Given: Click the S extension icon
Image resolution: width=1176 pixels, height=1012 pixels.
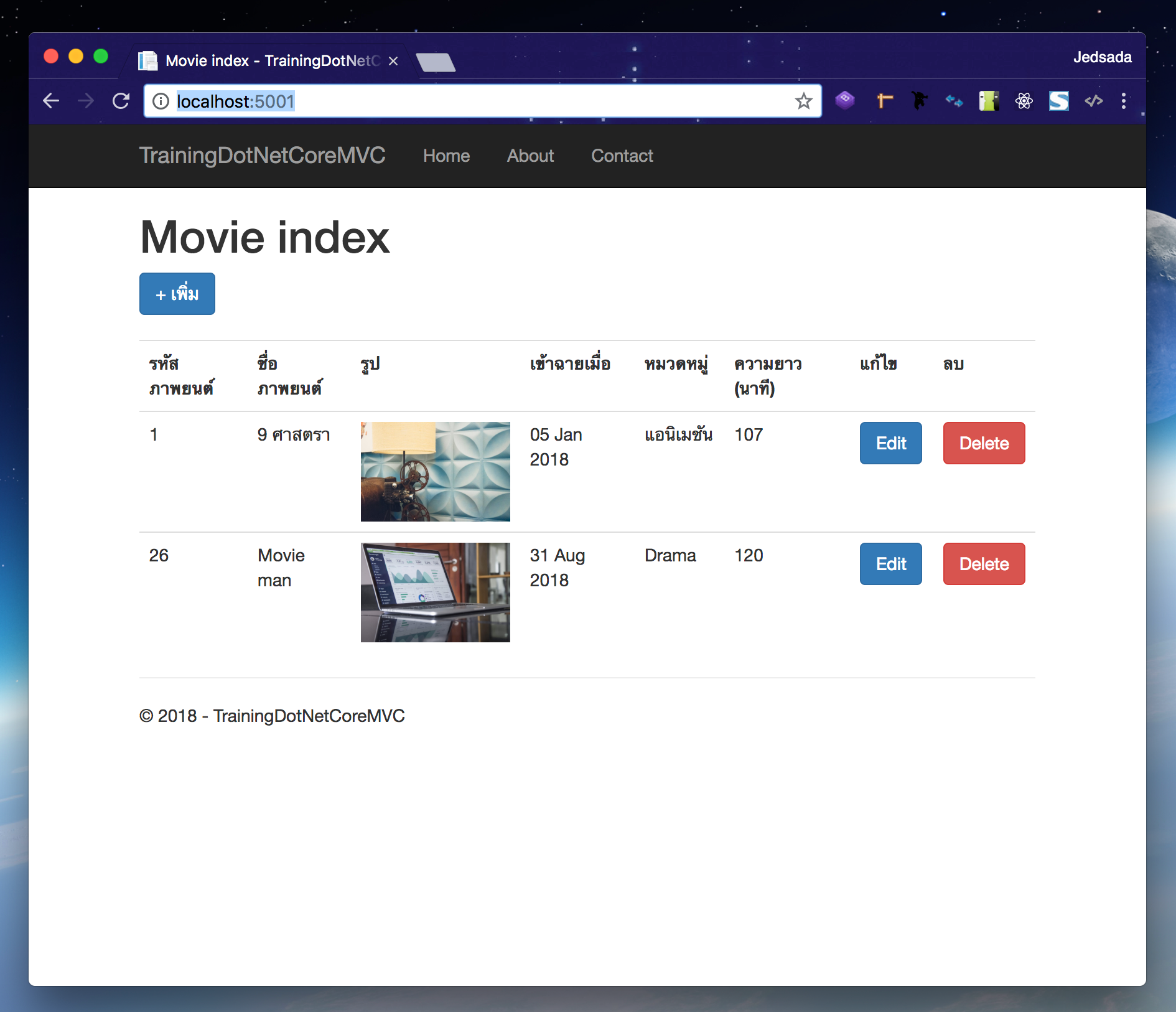Looking at the screenshot, I should tap(1059, 101).
